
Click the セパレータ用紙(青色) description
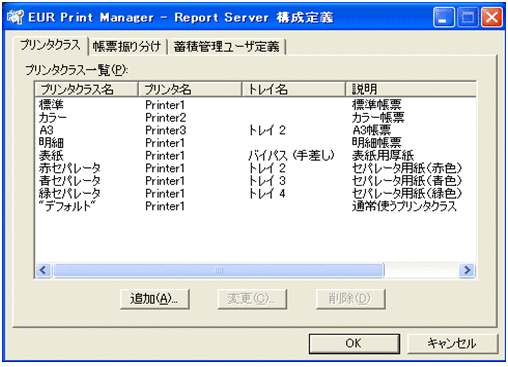(x=407, y=181)
